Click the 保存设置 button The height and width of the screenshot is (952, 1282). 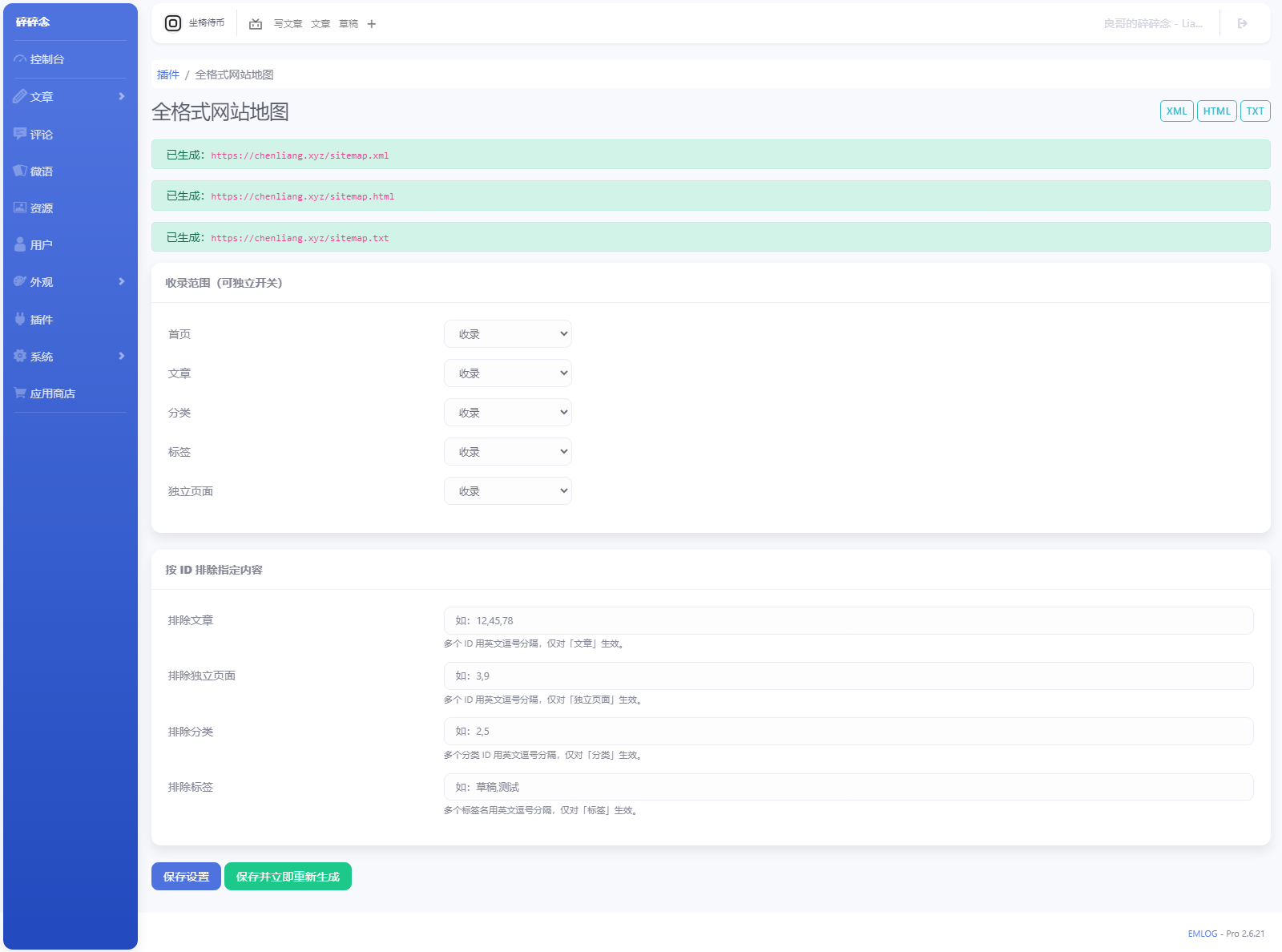(x=186, y=877)
